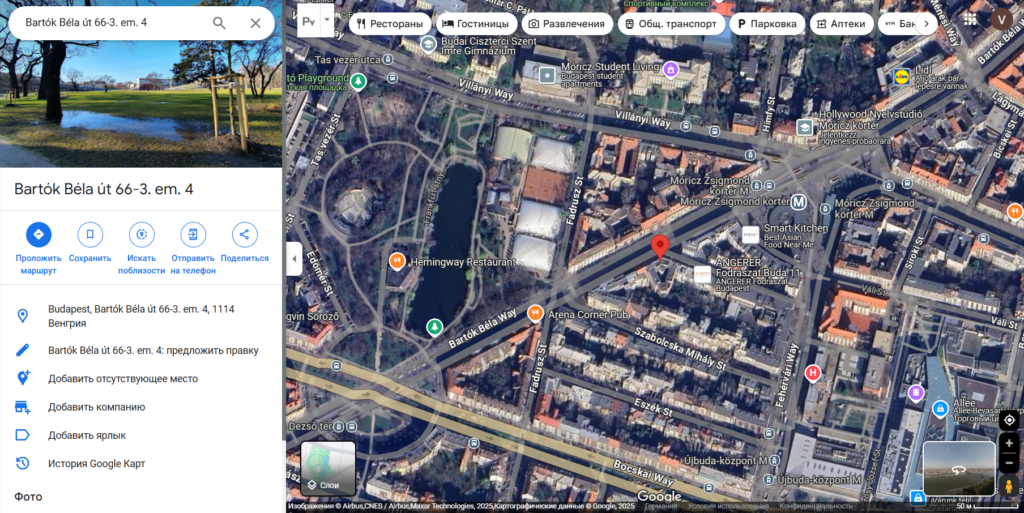Screen dimensions: 1024x513
Task: Open Hemingway Restaurant marker
Action: [x=397, y=261]
